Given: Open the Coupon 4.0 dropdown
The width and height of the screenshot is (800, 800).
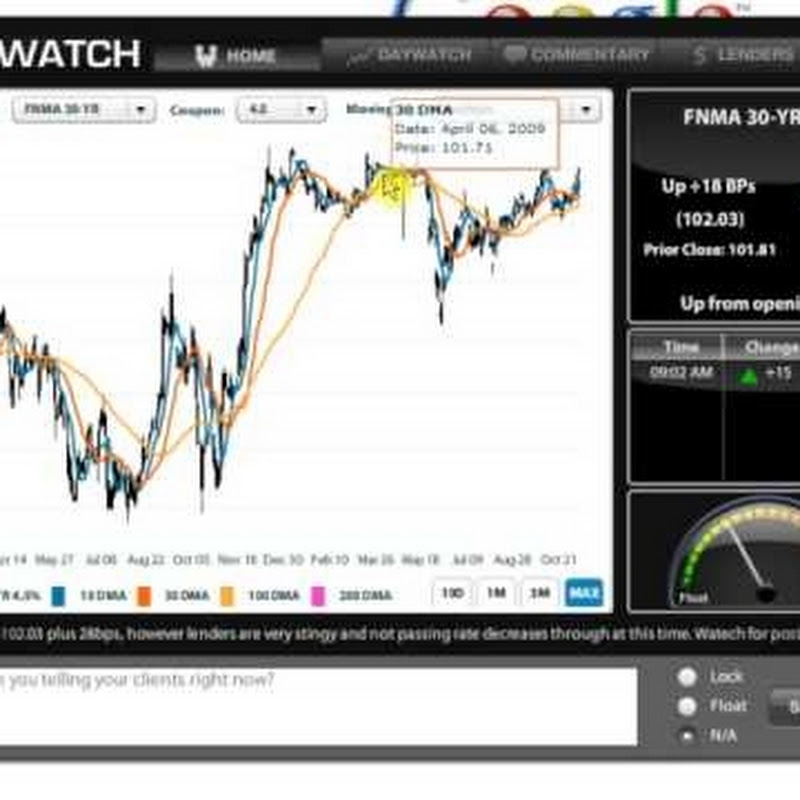Looking at the screenshot, I should 281,110.
